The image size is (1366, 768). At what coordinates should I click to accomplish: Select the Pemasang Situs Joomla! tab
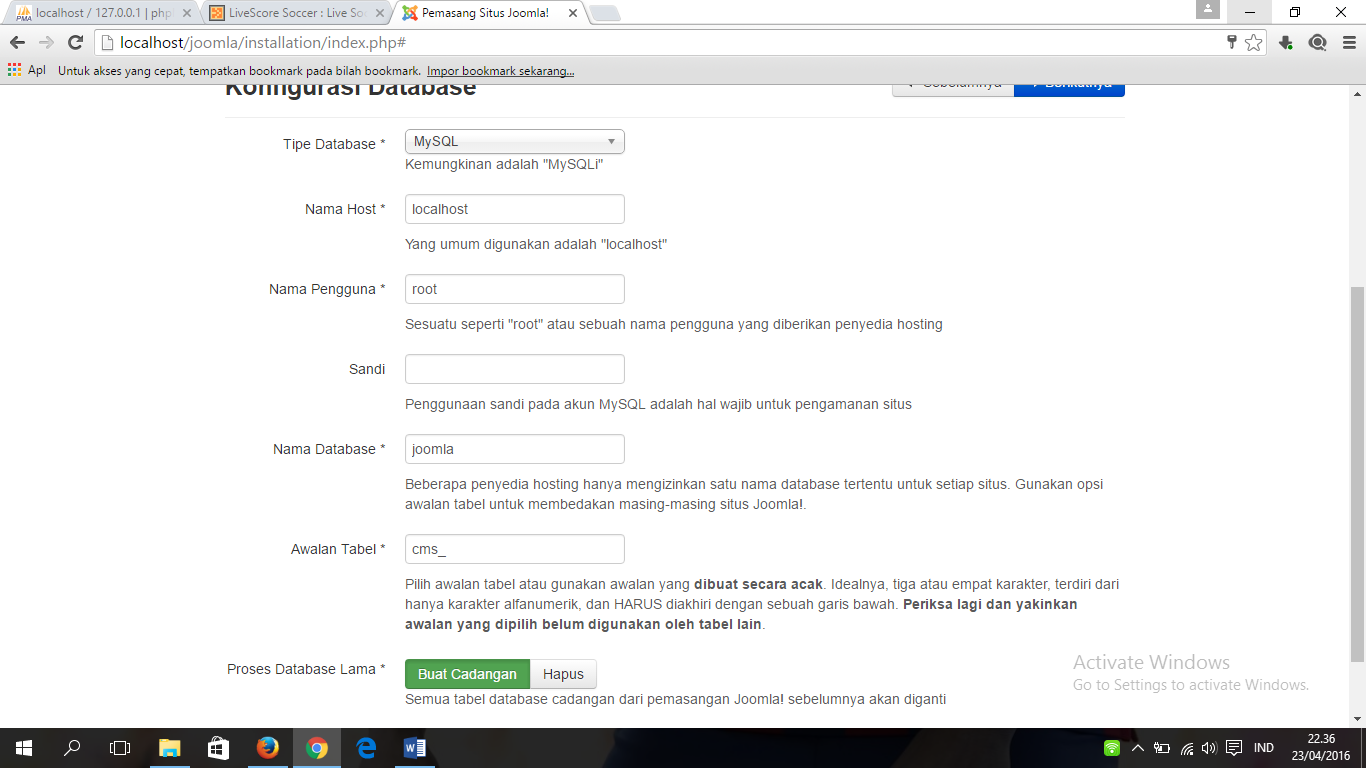click(x=484, y=13)
